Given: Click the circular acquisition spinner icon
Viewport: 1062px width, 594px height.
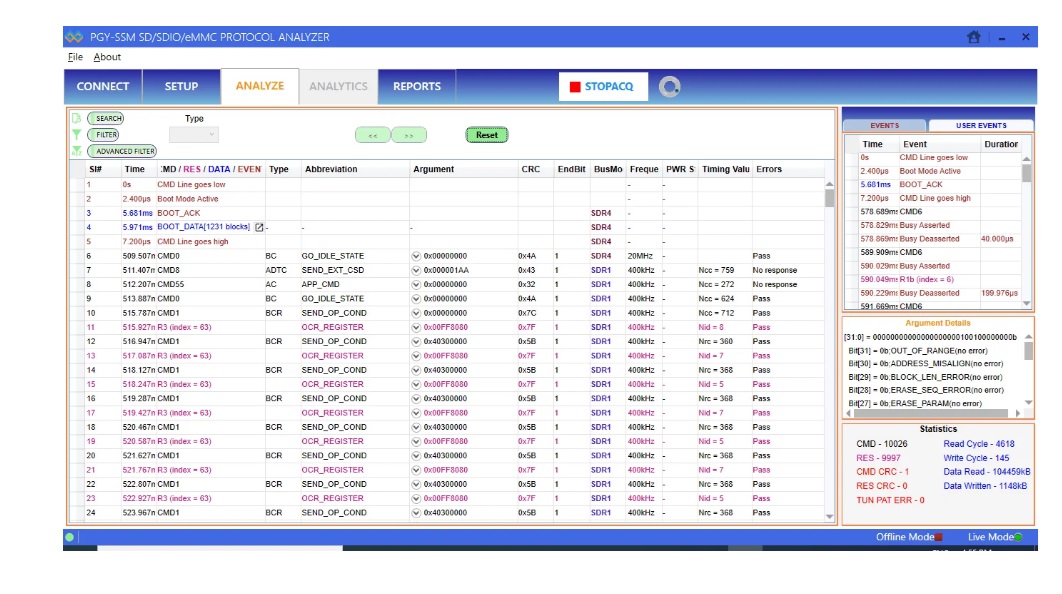Looking at the screenshot, I should tap(669, 87).
